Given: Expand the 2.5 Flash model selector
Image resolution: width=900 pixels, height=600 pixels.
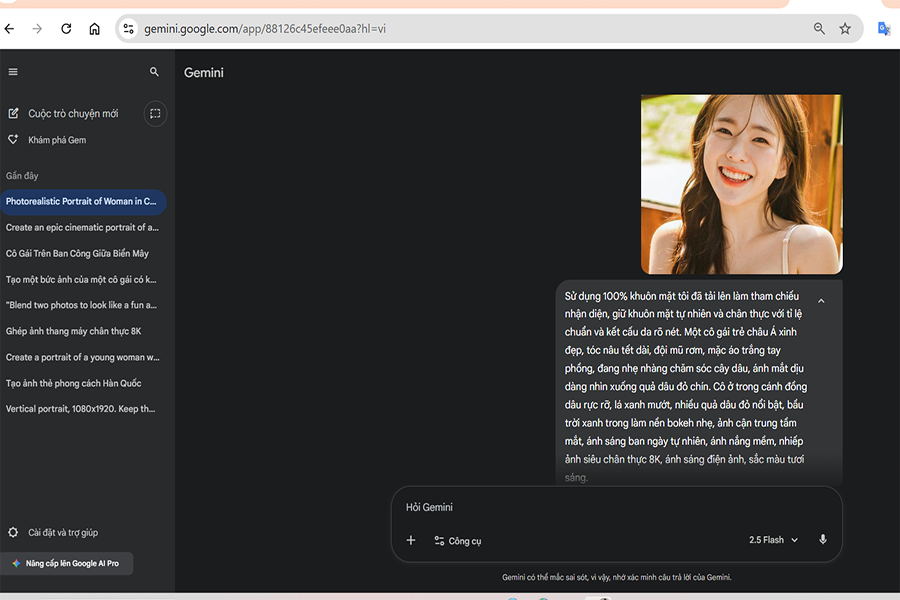Looking at the screenshot, I should (773, 540).
